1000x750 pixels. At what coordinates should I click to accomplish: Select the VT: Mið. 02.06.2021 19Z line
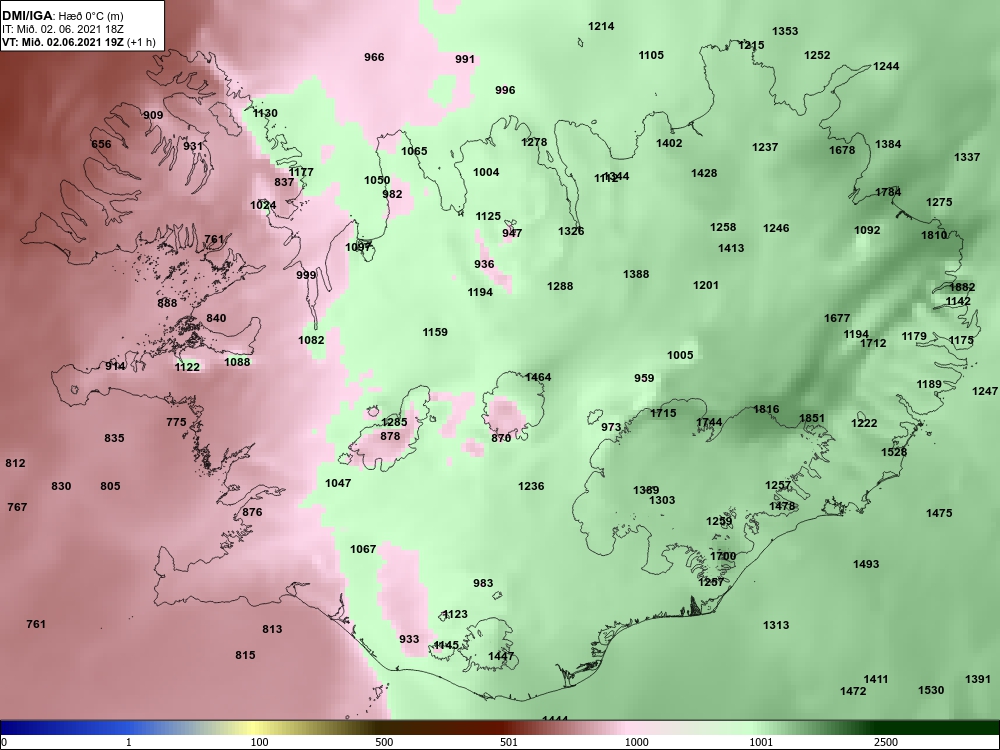click(x=78, y=42)
